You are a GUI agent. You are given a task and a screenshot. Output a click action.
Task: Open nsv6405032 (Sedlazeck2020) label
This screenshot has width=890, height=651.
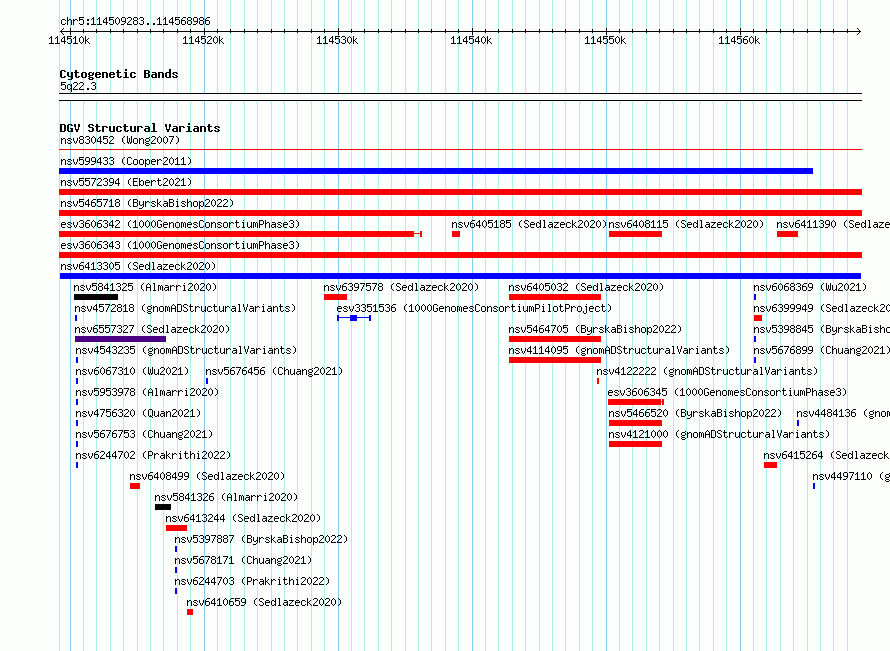coord(586,287)
